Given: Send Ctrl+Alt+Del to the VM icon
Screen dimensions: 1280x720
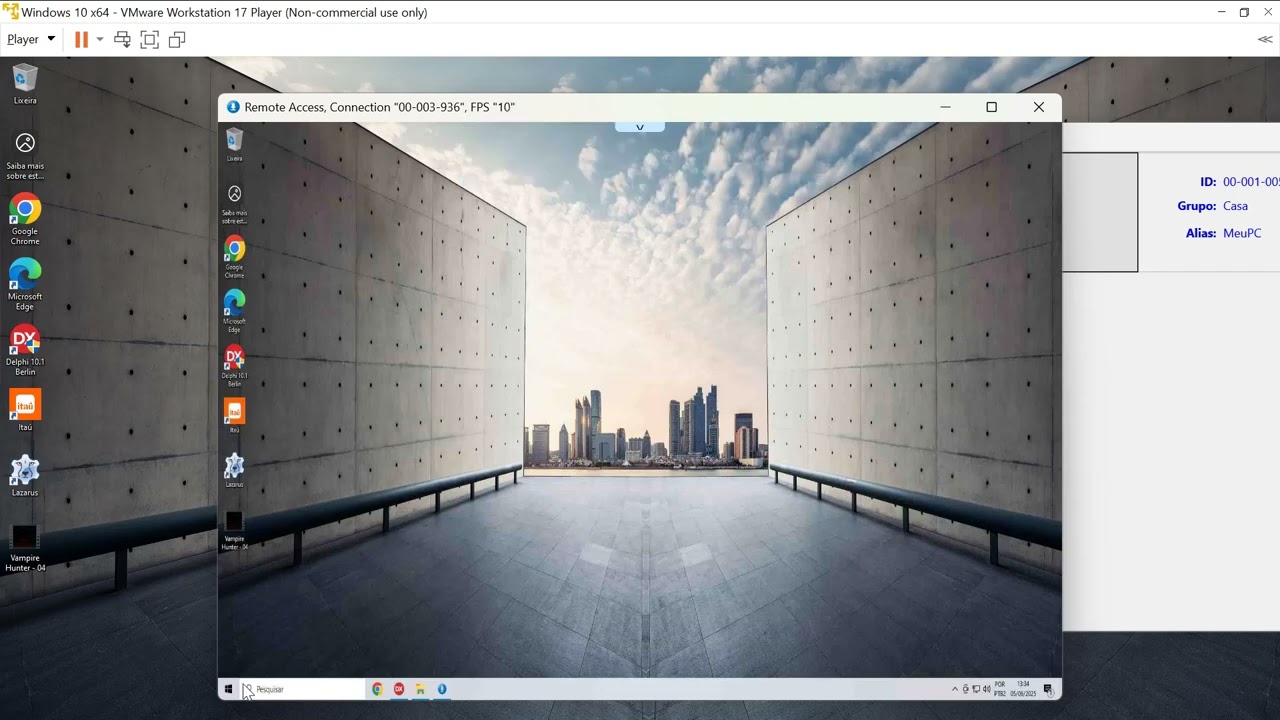Looking at the screenshot, I should pyautogui.click(x=122, y=39).
